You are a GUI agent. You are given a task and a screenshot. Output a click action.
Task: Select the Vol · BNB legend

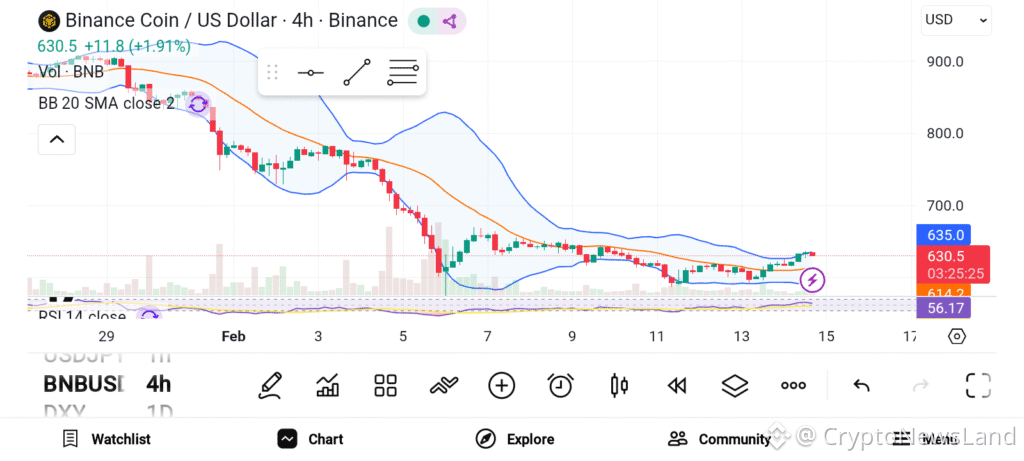[x=71, y=72]
